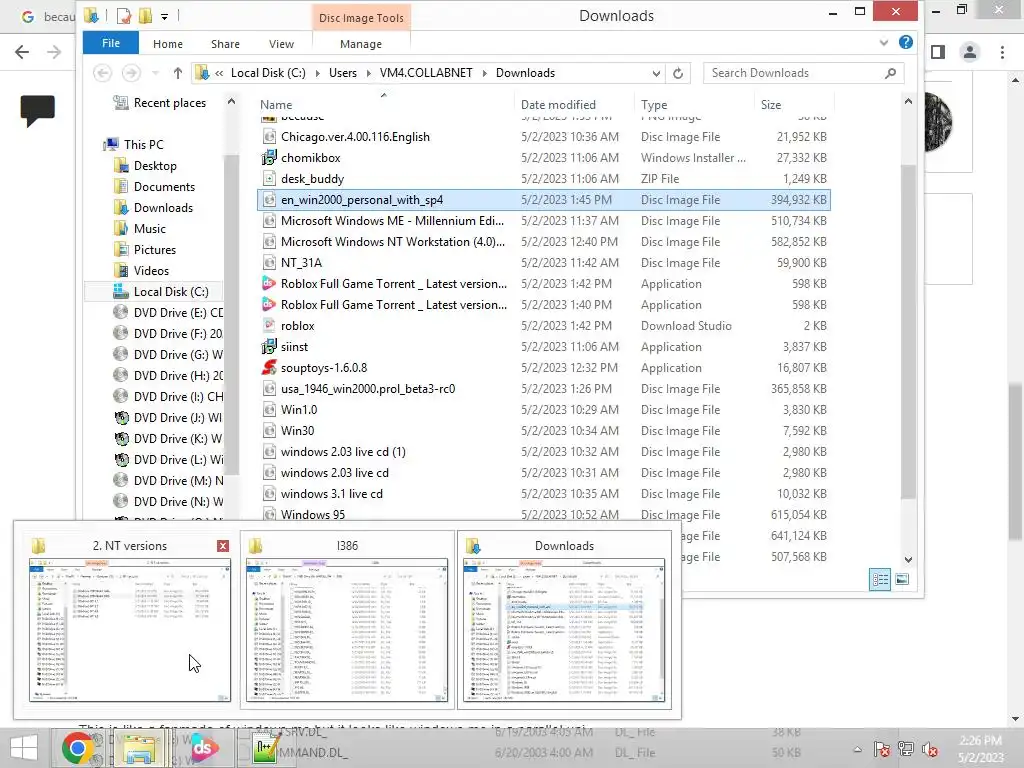Select the NT_31A disc image icon

pyautogui.click(x=268, y=263)
